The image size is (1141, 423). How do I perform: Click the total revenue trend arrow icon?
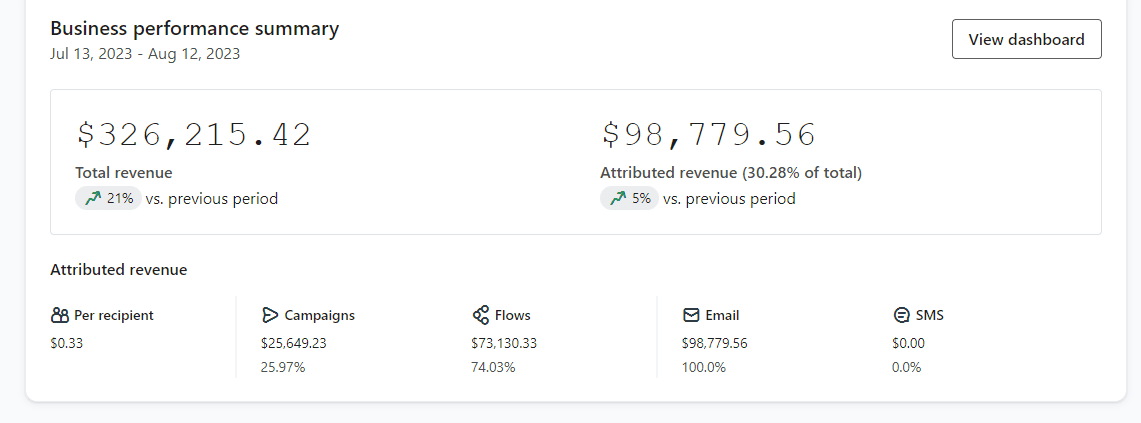(93, 198)
